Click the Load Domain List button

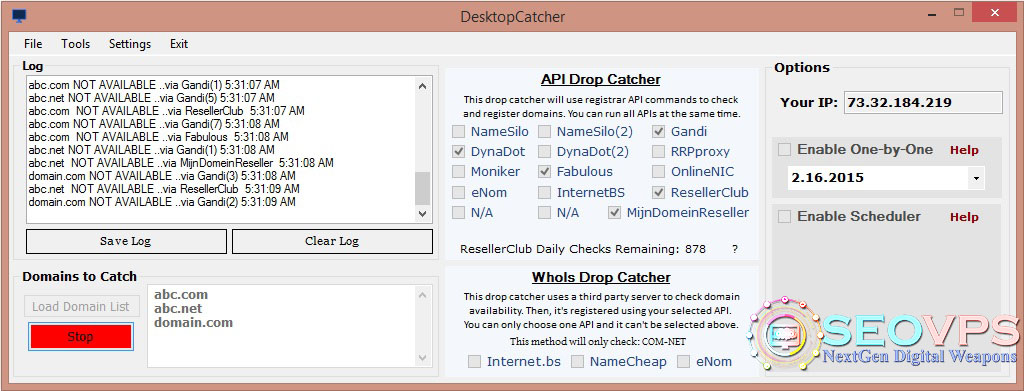click(81, 306)
